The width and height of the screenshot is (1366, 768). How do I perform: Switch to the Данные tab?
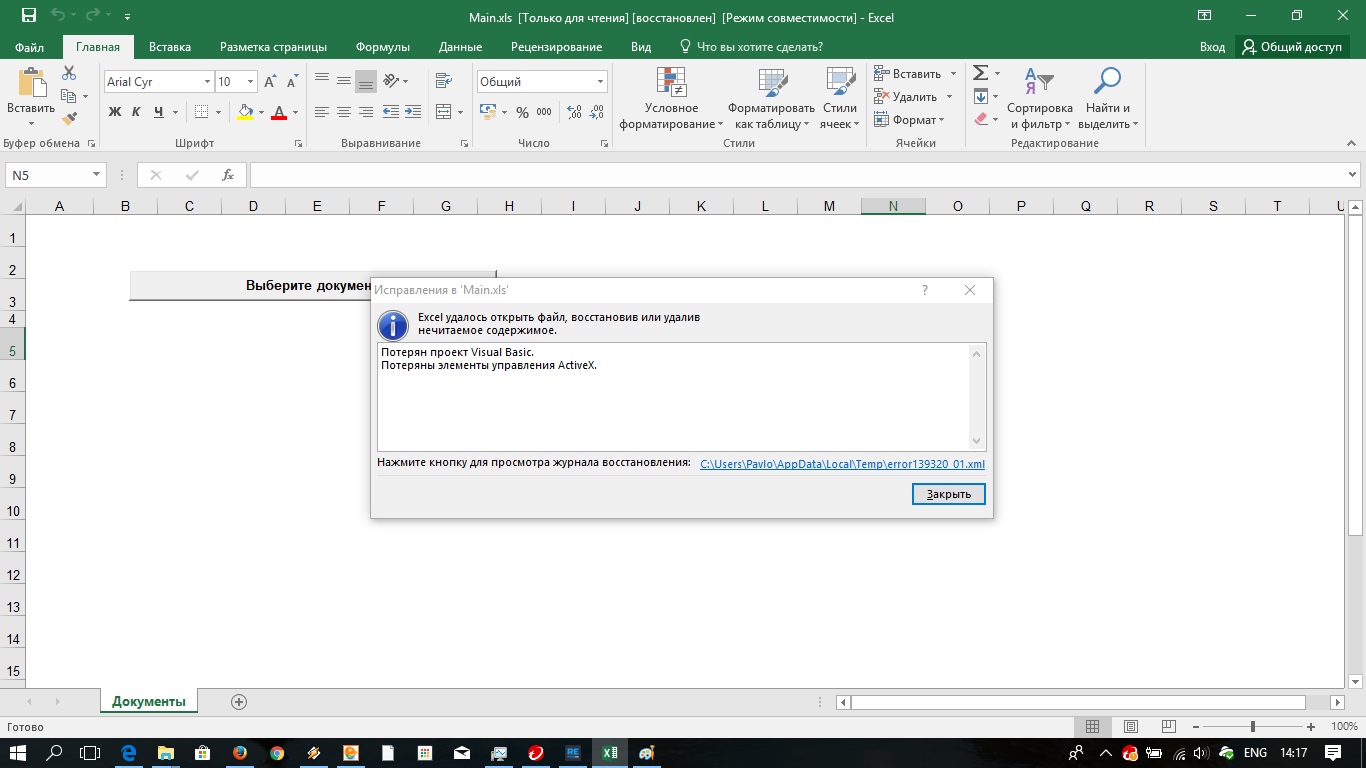point(460,47)
